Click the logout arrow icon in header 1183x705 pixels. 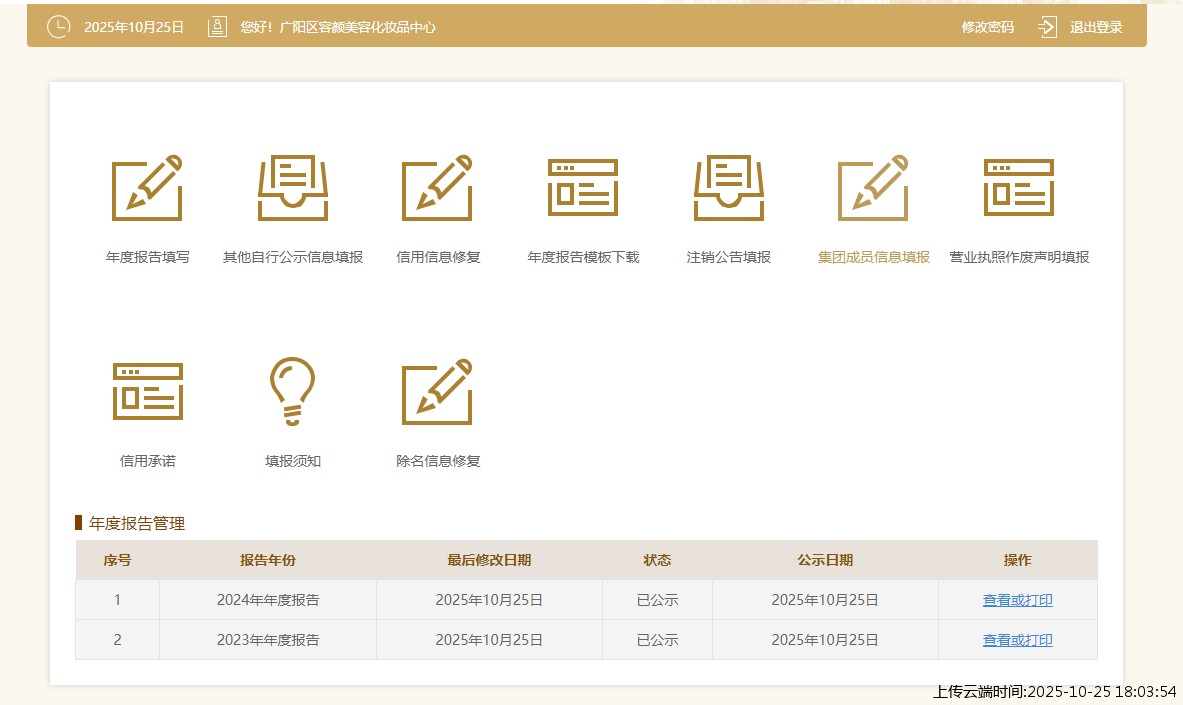click(x=1047, y=27)
